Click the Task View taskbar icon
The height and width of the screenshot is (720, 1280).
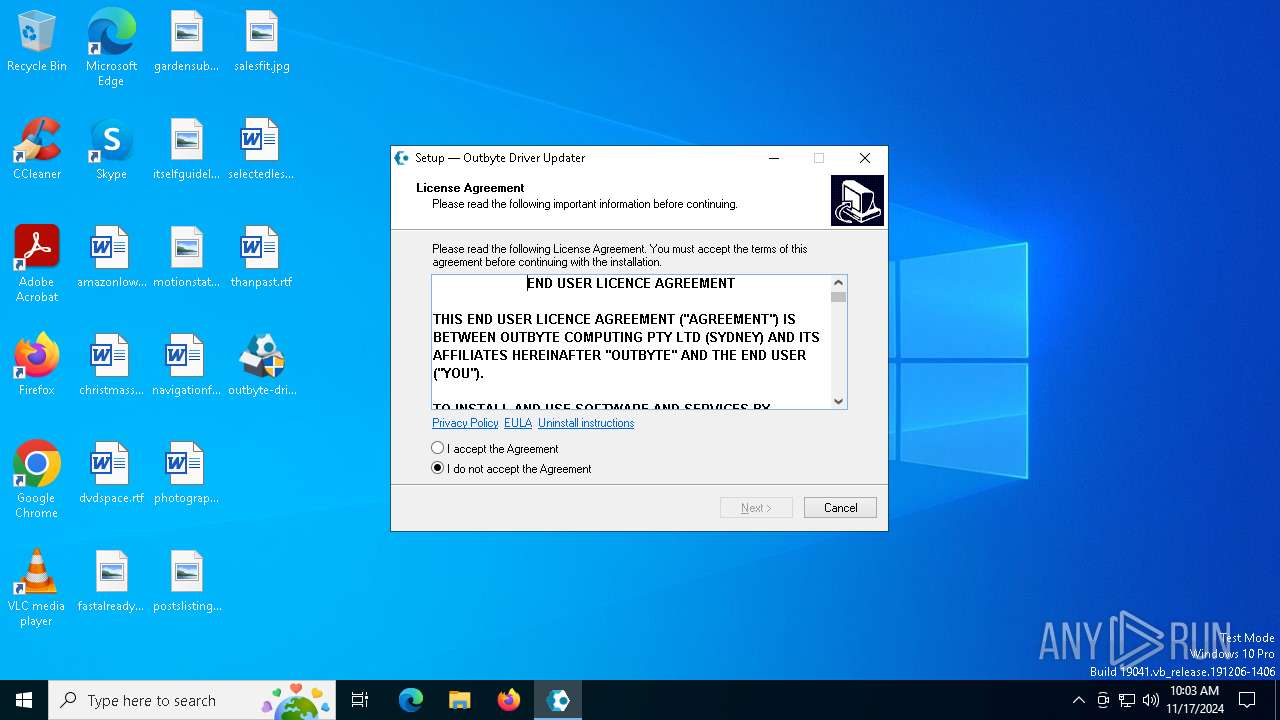click(360, 700)
